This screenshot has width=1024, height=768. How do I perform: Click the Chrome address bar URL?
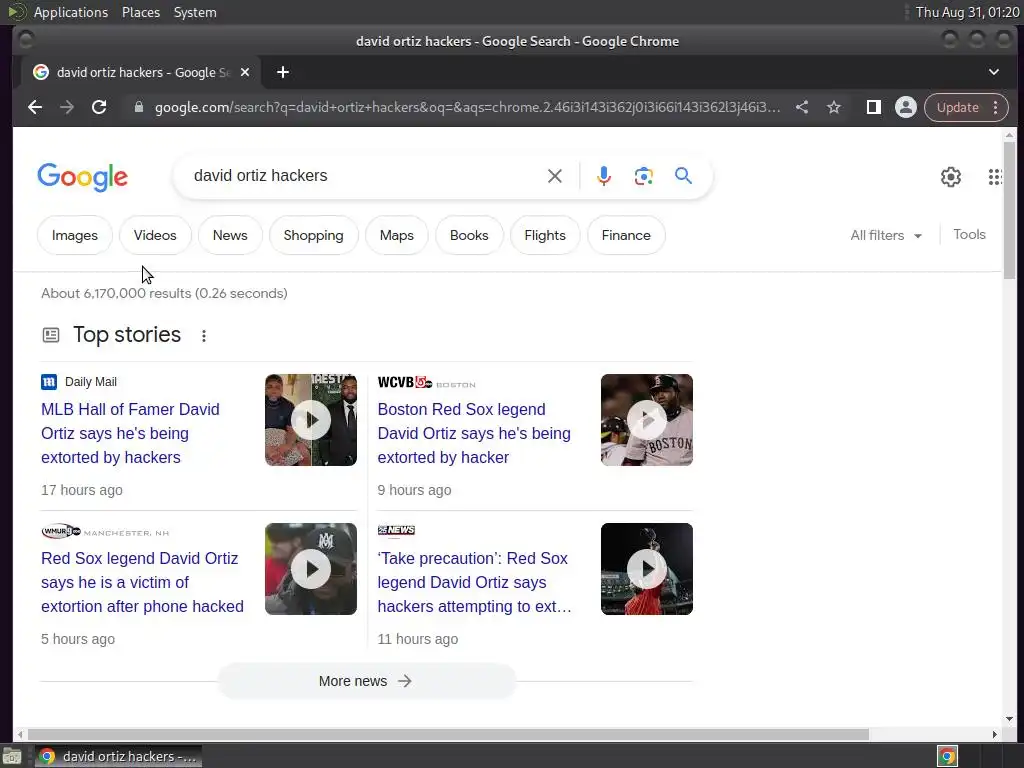(467, 107)
